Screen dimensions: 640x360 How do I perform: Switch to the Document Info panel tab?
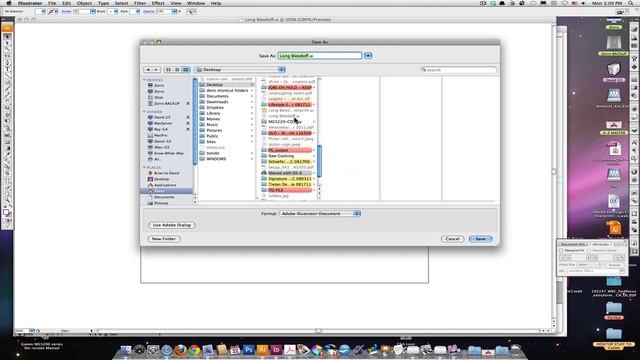click(x=573, y=244)
